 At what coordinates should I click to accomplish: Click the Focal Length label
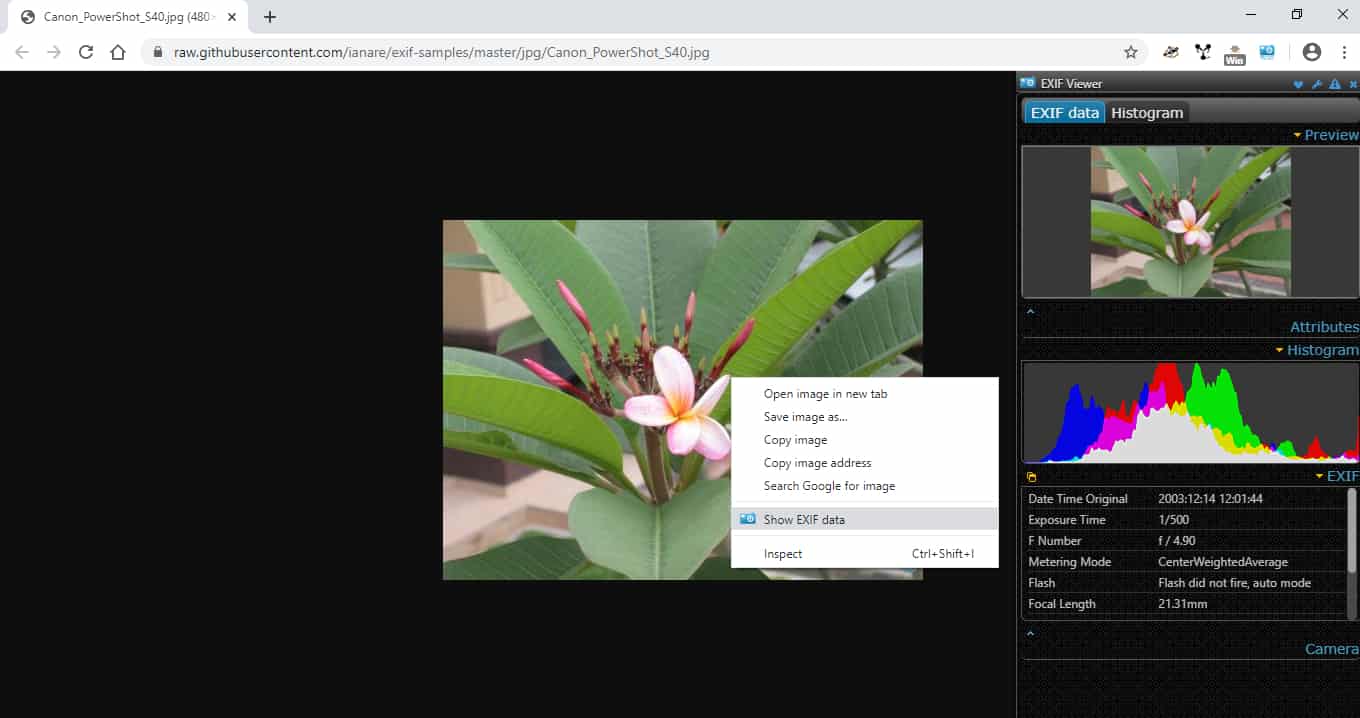1061,604
